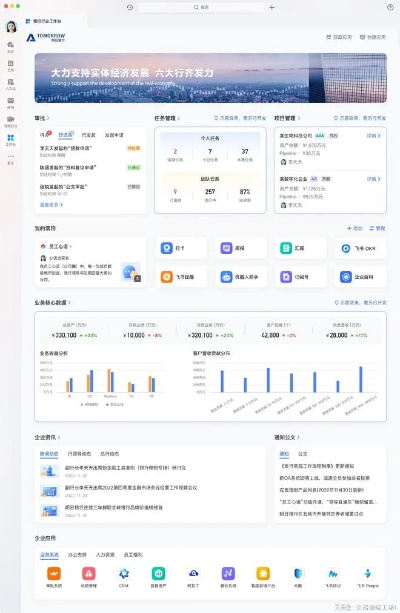Select the 新闻动态 news tab
The width and height of the screenshot is (400, 613).
pyautogui.click(x=49, y=454)
